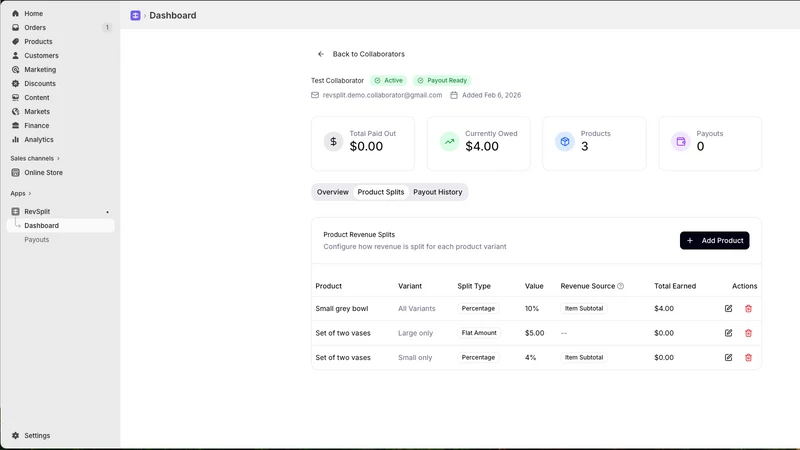Open Discounts in the sidebar
The height and width of the screenshot is (450, 800).
pos(60,84)
